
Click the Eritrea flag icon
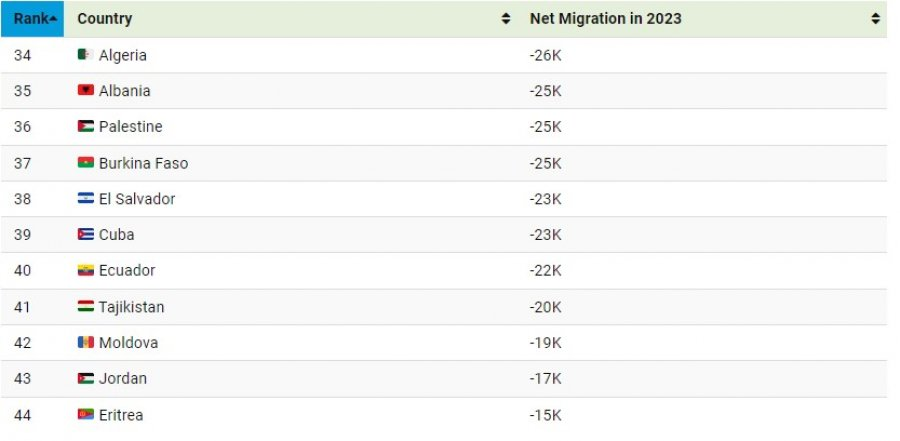86,415
